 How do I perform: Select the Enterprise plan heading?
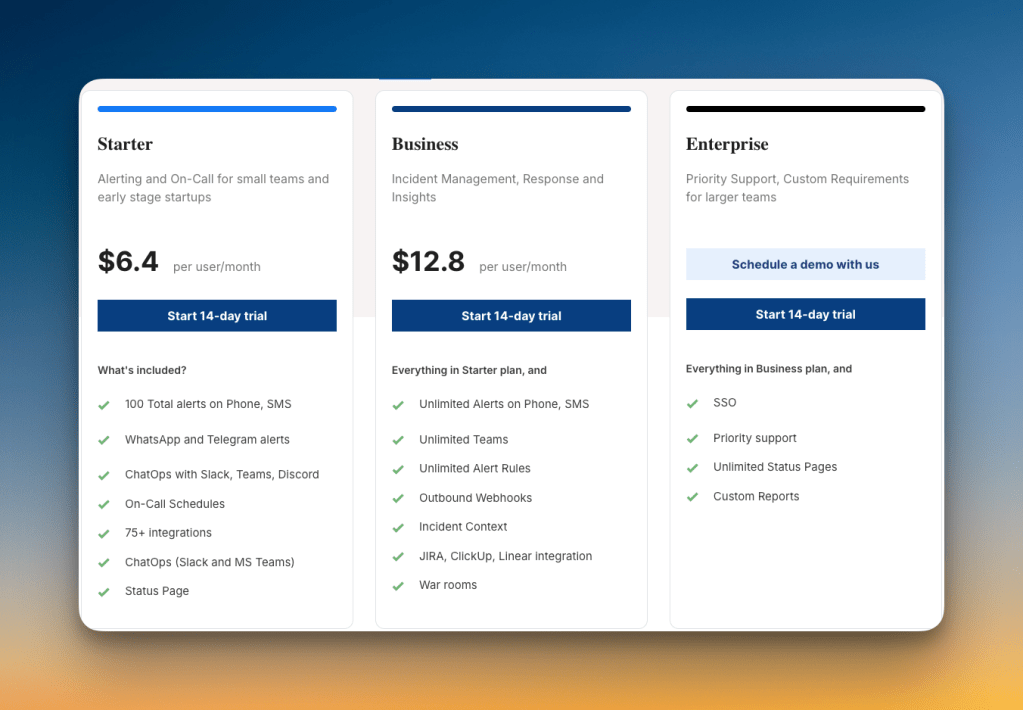(x=727, y=144)
